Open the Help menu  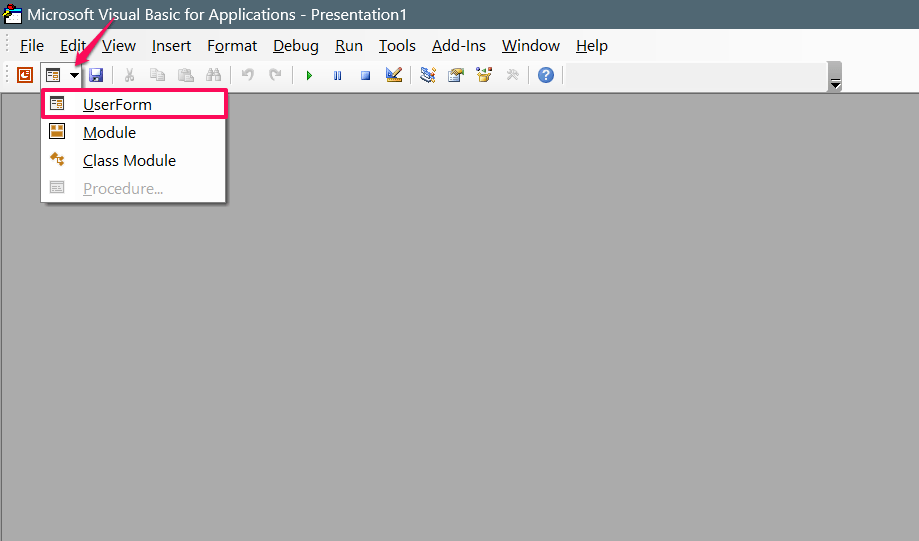point(591,46)
